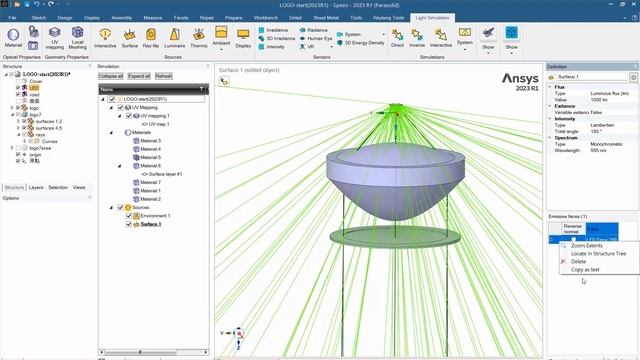Uncheck Environment 1 source checkbox
The image size is (640, 360).
coord(129,216)
